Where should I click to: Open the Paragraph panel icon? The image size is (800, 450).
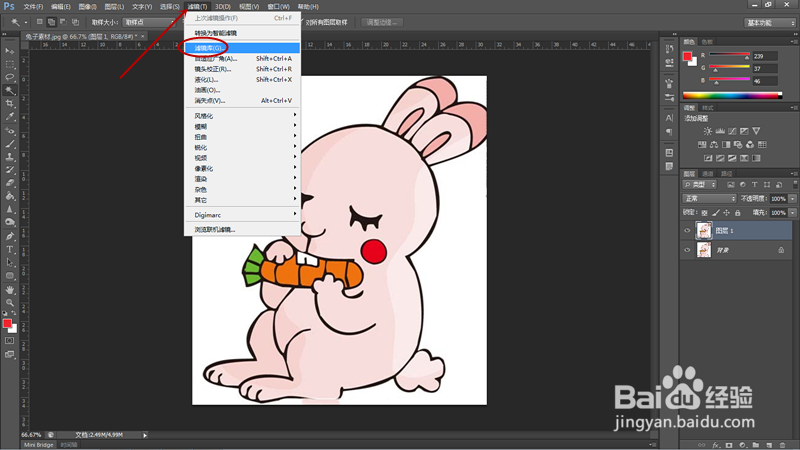pyautogui.click(x=669, y=132)
